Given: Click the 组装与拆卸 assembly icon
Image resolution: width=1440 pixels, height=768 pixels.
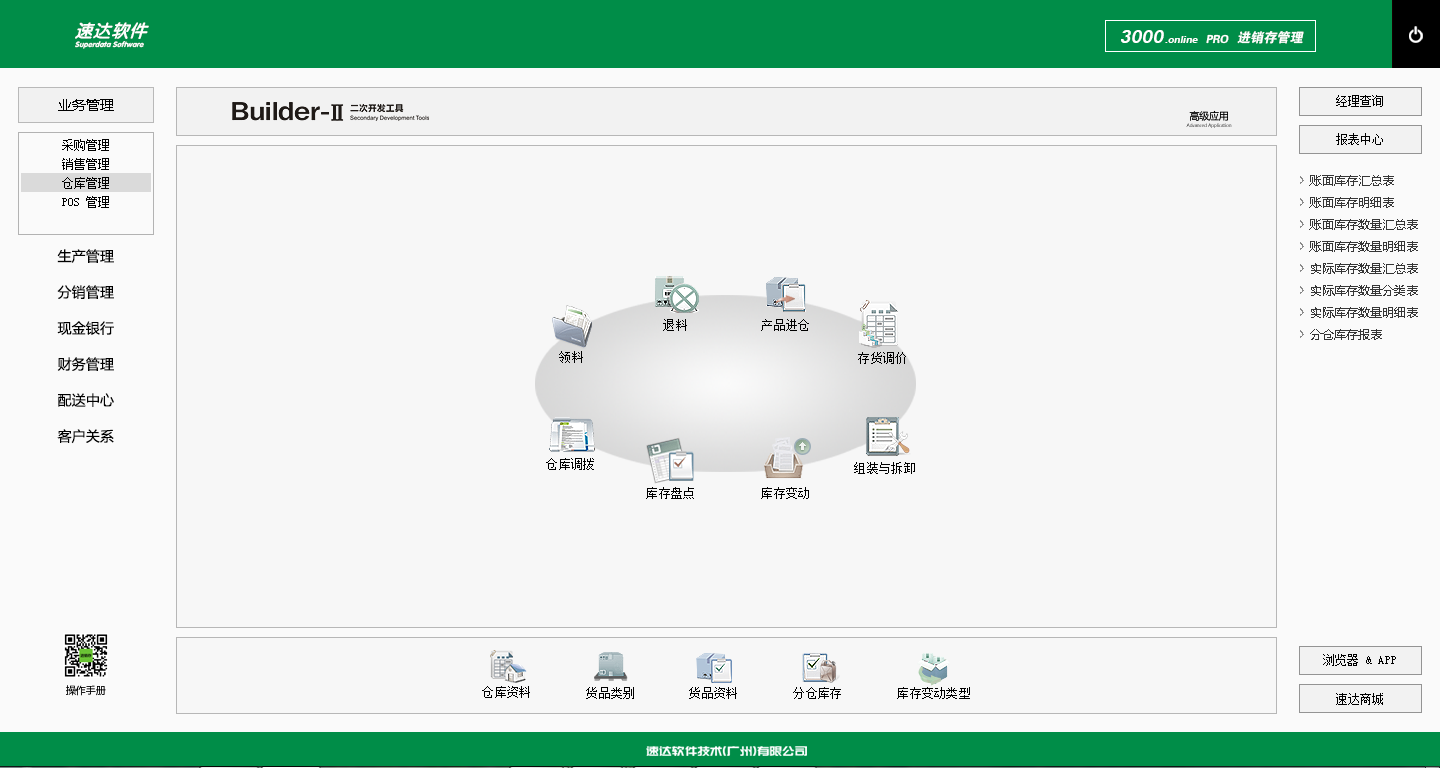Looking at the screenshot, I should click(x=885, y=438).
